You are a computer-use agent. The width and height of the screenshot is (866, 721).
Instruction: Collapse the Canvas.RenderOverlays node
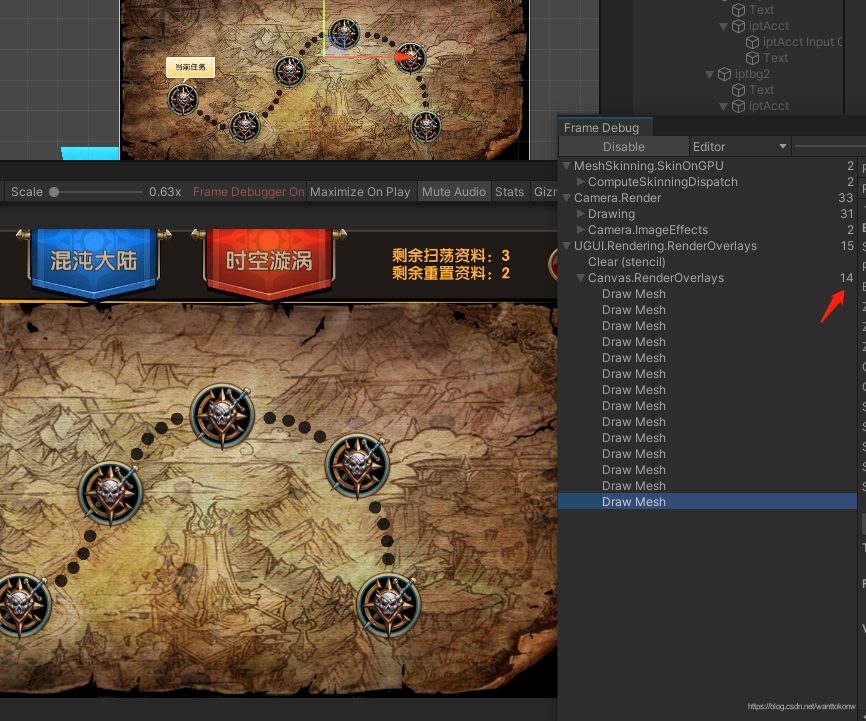click(580, 278)
